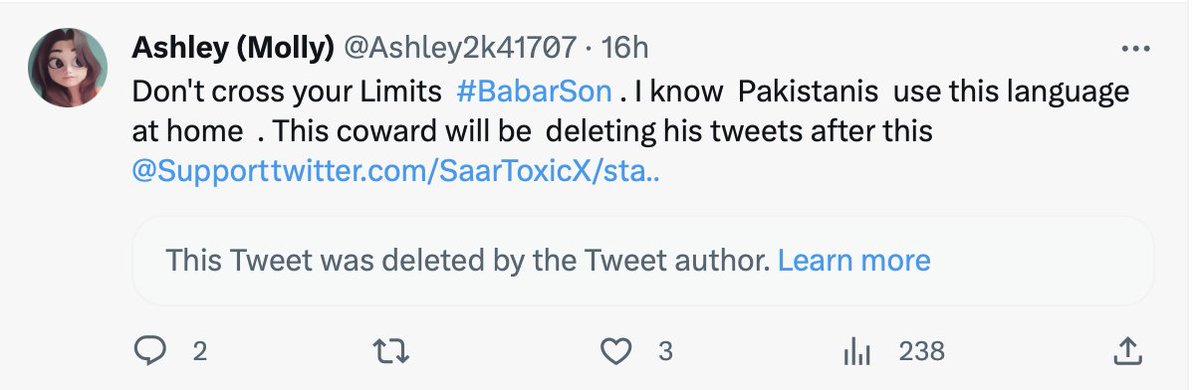Click the 238 views count
The height and width of the screenshot is (390, 1200).
[922, 351]
